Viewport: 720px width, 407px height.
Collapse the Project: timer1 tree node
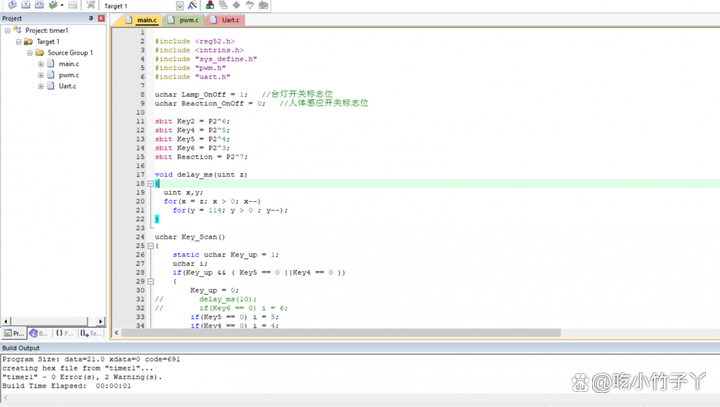click(7, 30)
